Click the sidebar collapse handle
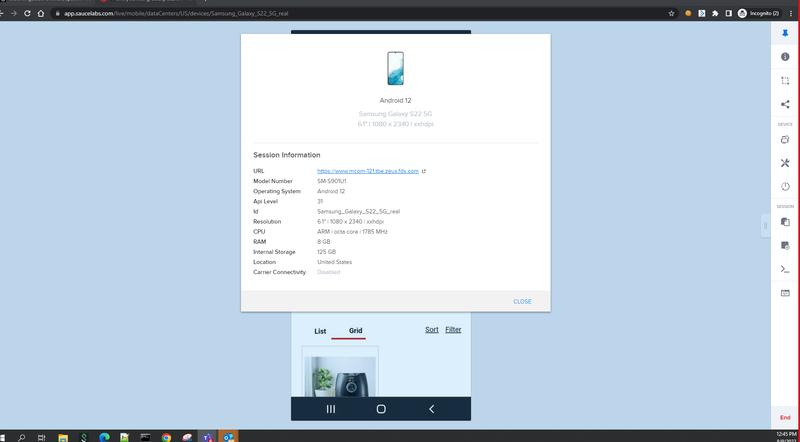The image size is (800, 442). pyautogui.click(x=765, y=226)
